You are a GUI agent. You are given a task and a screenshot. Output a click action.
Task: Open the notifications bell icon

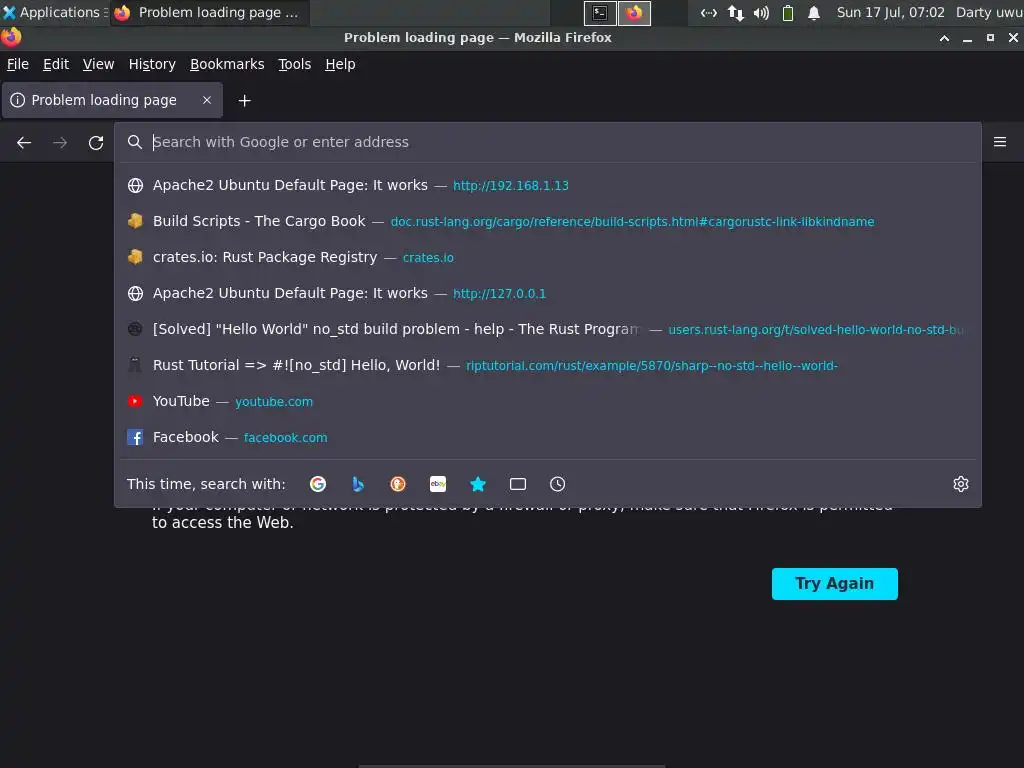[814, 12]
